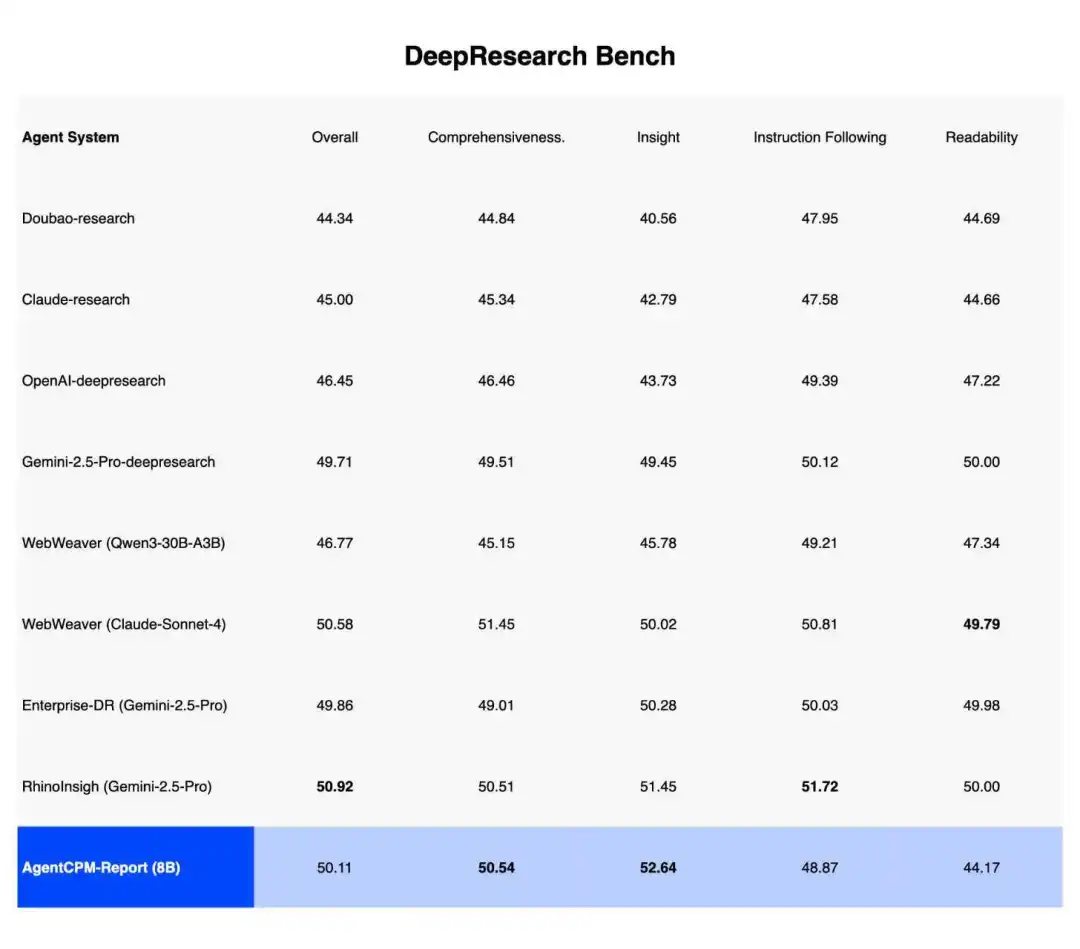Image resolution: width=1080 pixels, height=949 pixels.
Task: Select the Agent System column header
Action: [69, 137]
